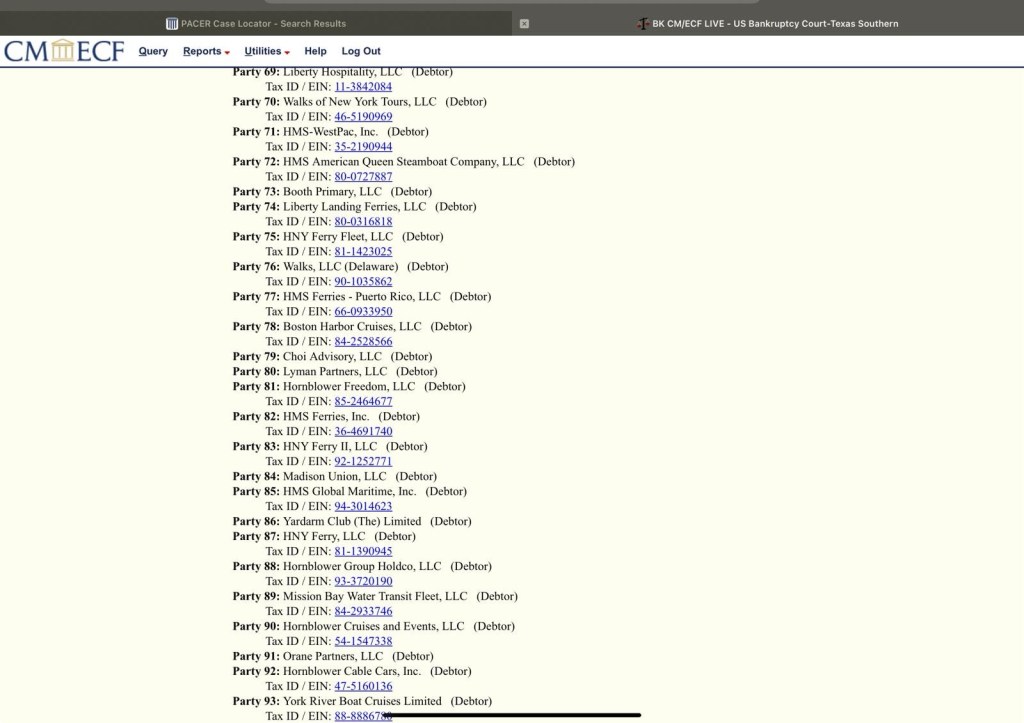Viewport: 1024px width, 723px height.
Task: Open EIN 47-5160136 for Hornblower Cable Cars
Action: coord(363,687)
